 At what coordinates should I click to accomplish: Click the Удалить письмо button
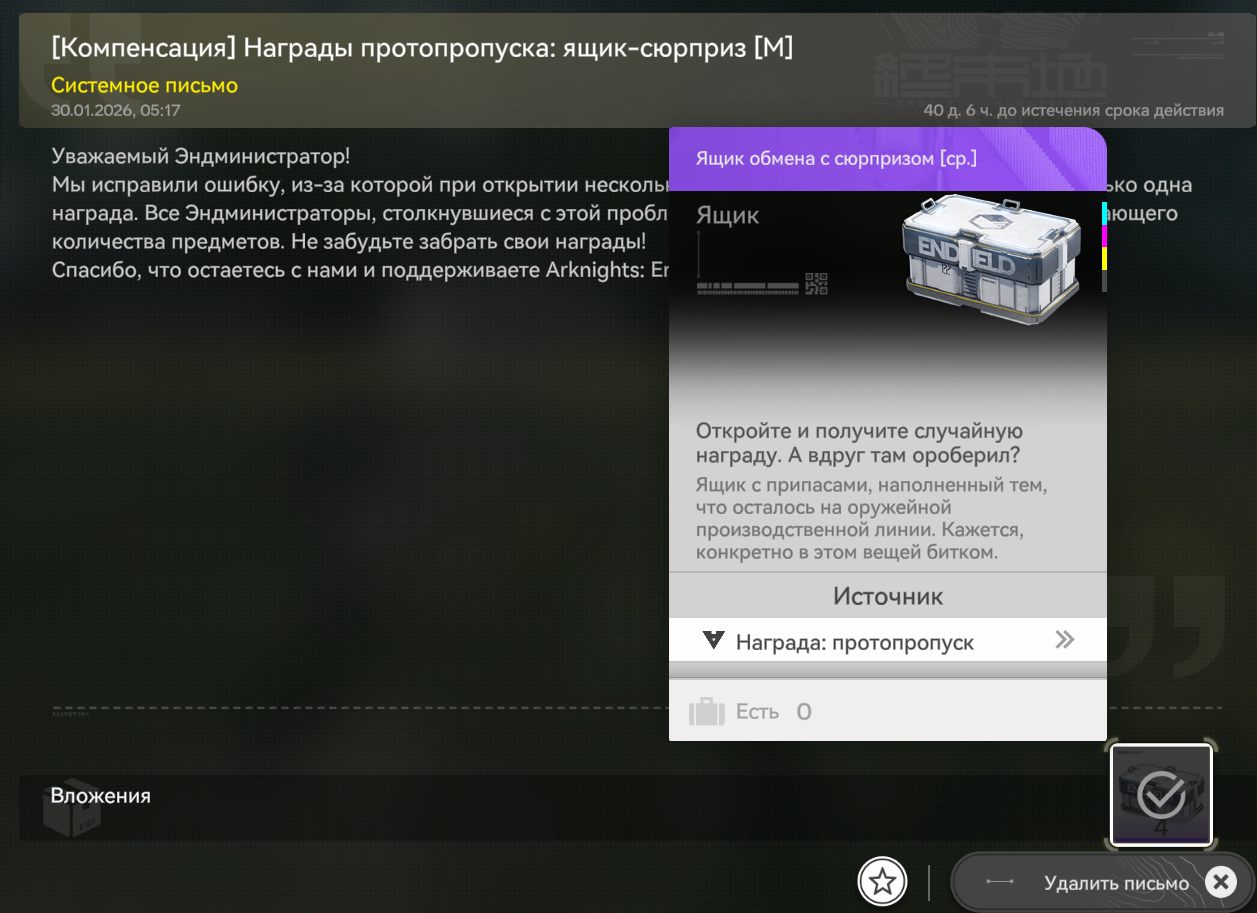tap(1102, 882)
